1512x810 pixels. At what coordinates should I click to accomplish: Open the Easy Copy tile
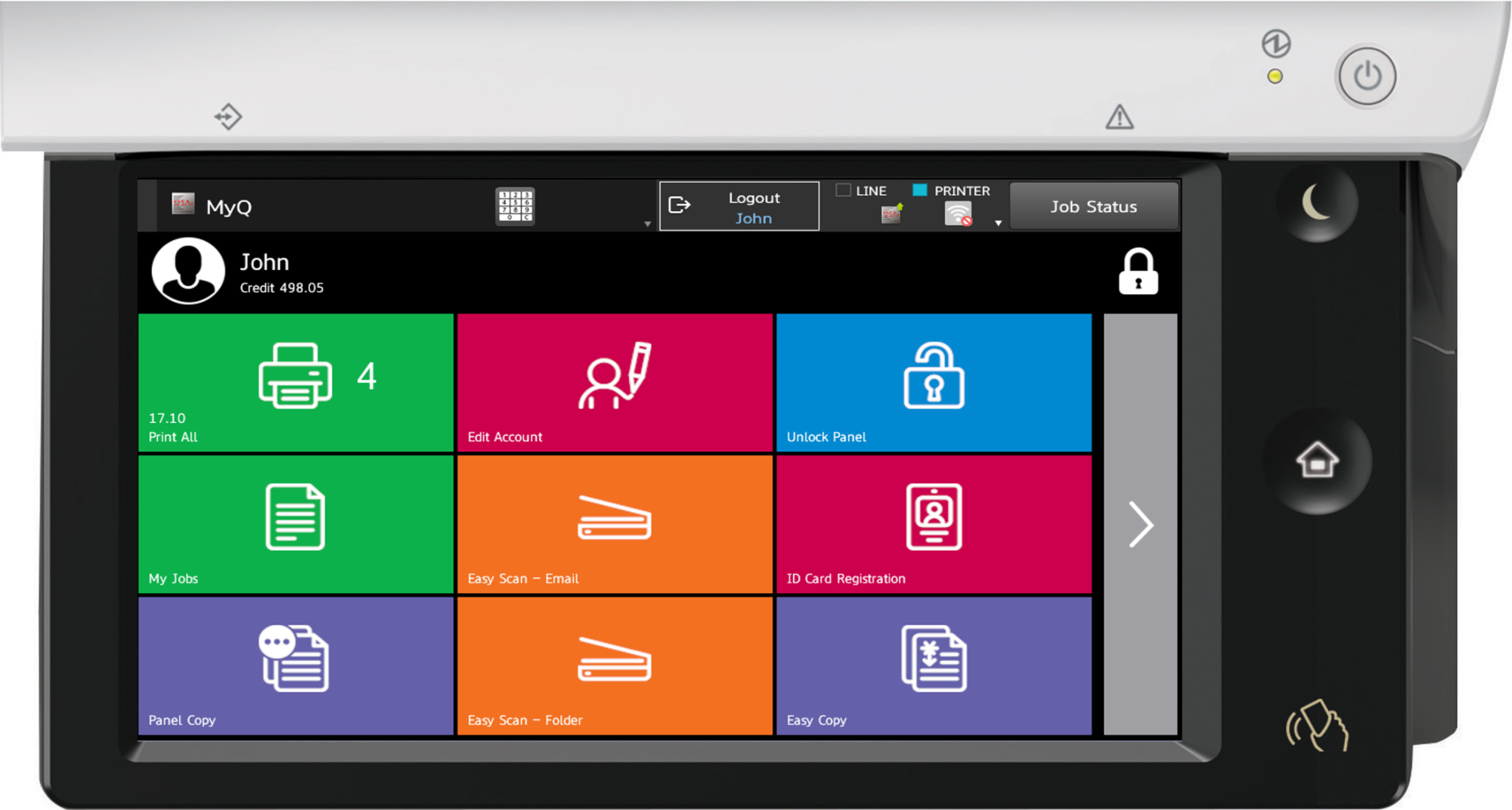[934, 666]
